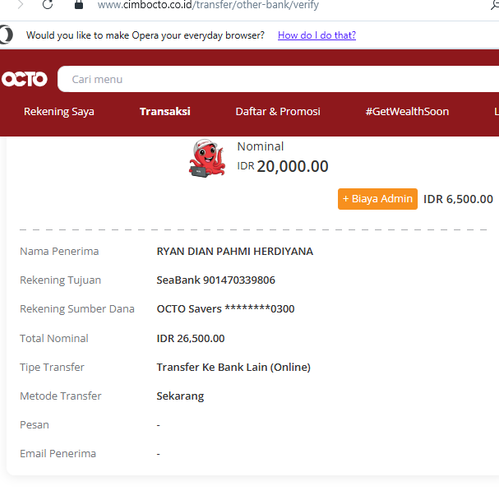Select 'OCTO Savers ********0300' source account
Viewport: 499px width, 500px height.
pyautogui.click(x=226, y=309)
